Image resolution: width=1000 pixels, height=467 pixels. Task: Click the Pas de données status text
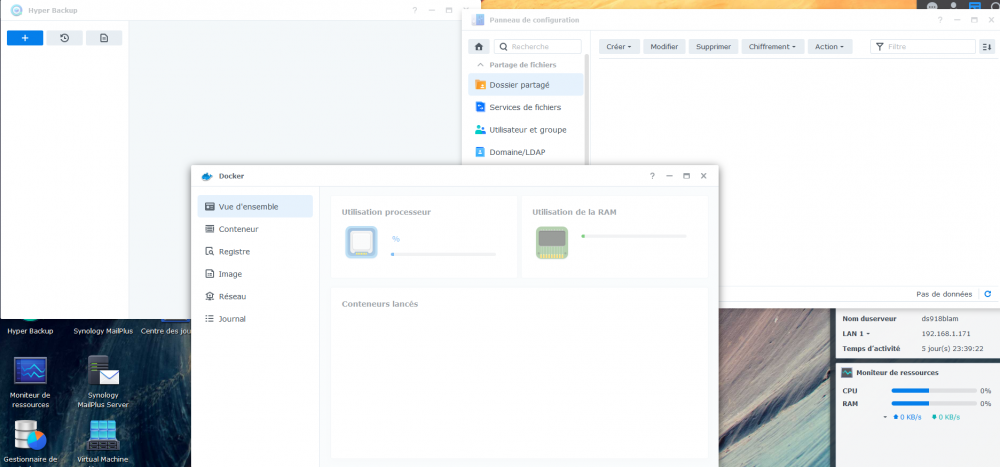coord(944,294)
